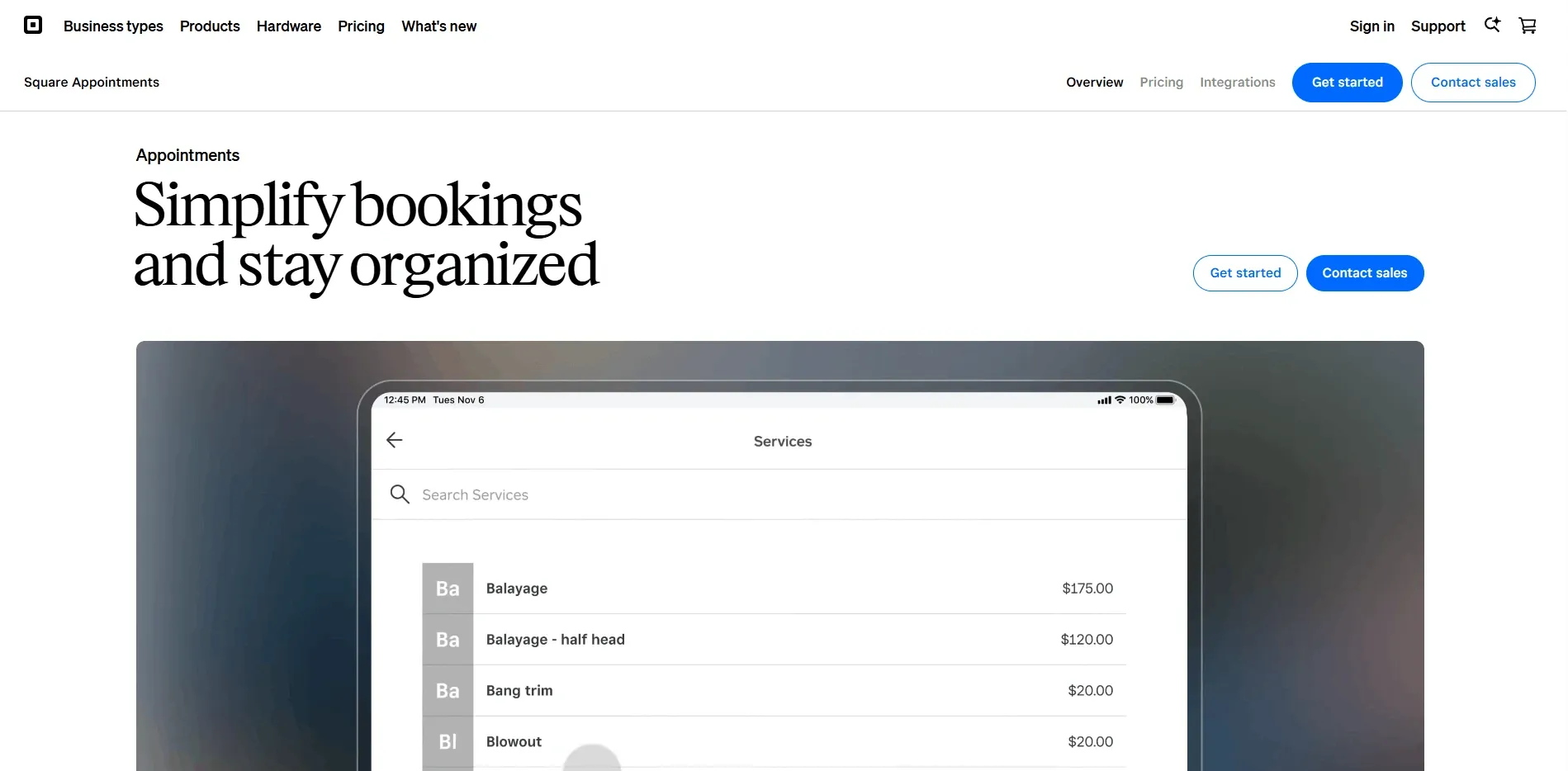Image resolution: width=1568 pixels, height=771 pixels.
Task: Click the back arrow in Services screen
Action: pyautogui.click(x=395, y=440)
